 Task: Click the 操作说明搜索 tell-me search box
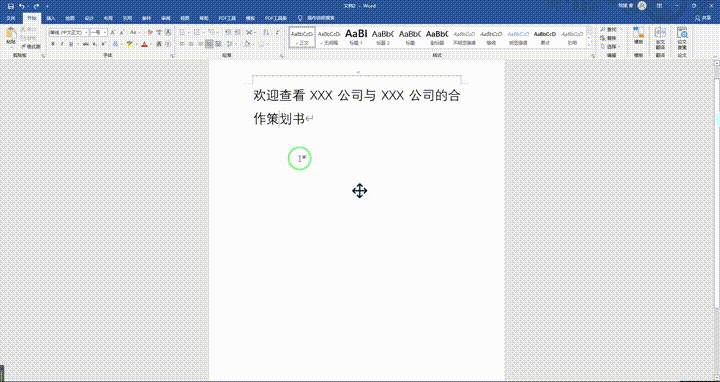click(316, 18)
